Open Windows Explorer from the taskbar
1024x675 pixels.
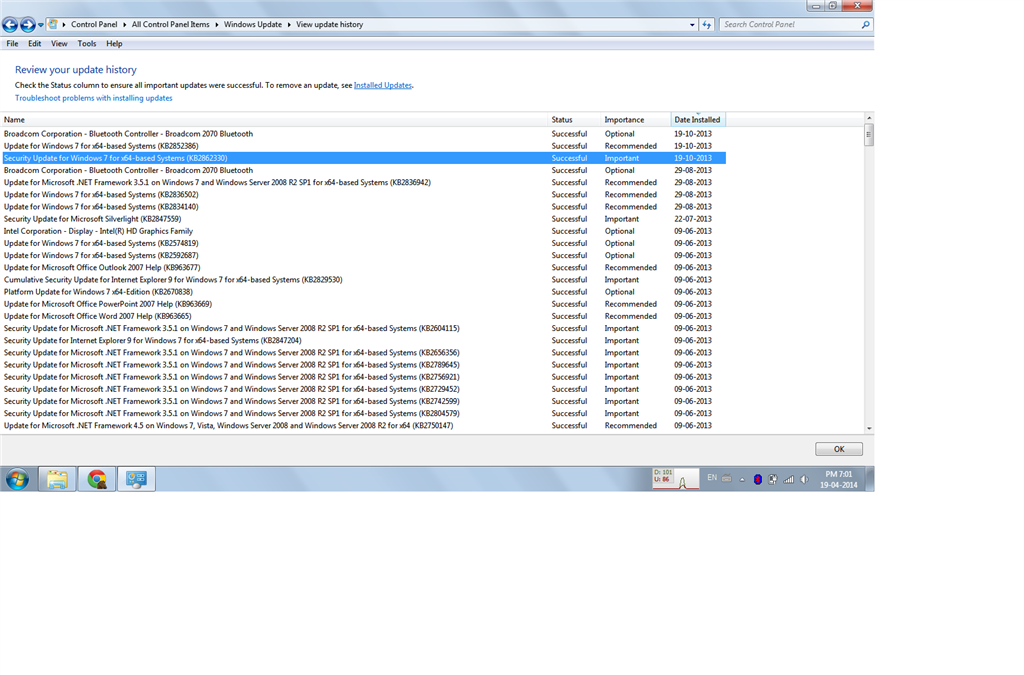pos(57,479)
